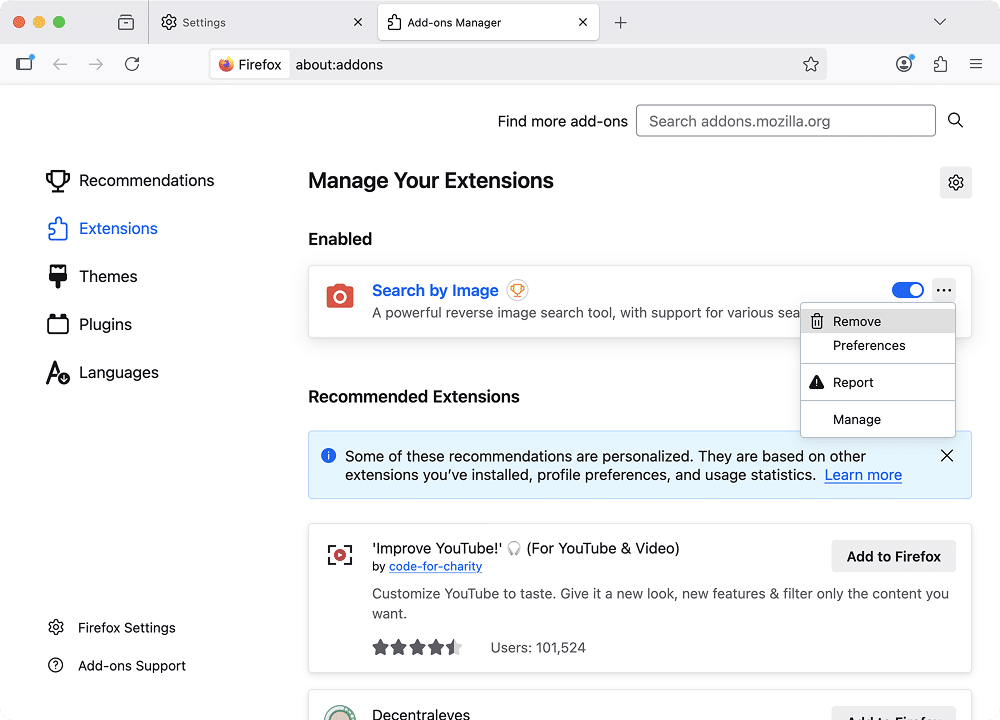The width and height of the screenshot is (1000, 720).
Task: Open the Firefox hamburger application menu
Action: 975,63
